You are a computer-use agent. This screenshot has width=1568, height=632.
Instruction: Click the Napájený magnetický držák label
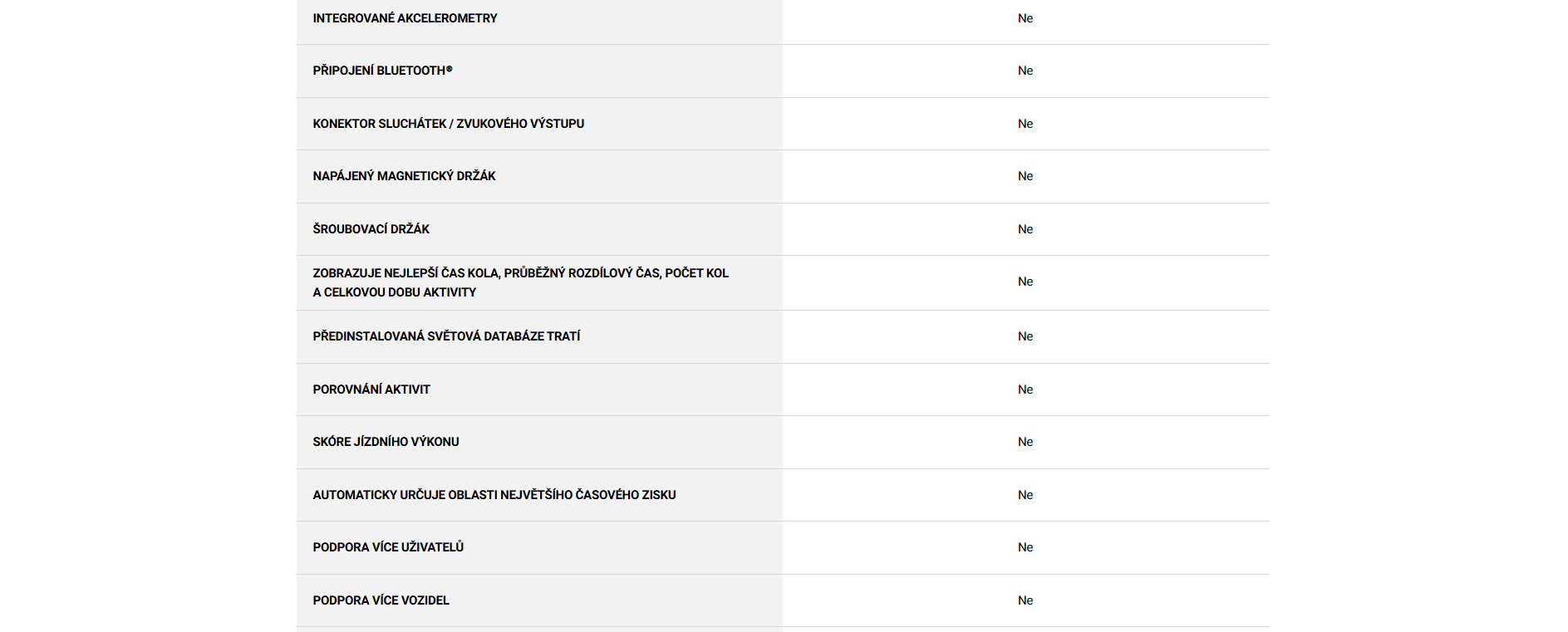click(x=404, y=176)
